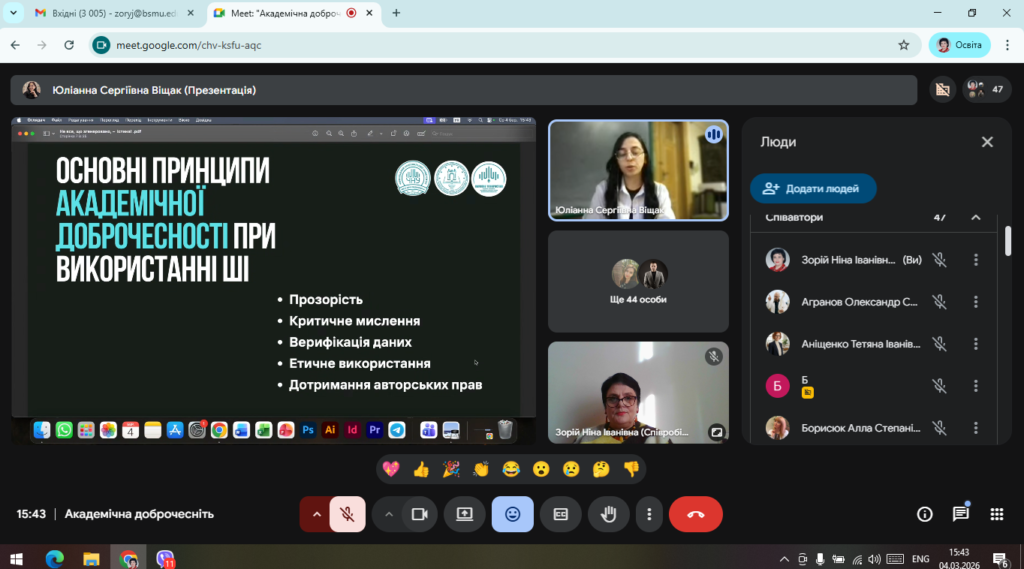
Task: Open the three-dot more options menu in call controls
Action: (x=649, y=514)
